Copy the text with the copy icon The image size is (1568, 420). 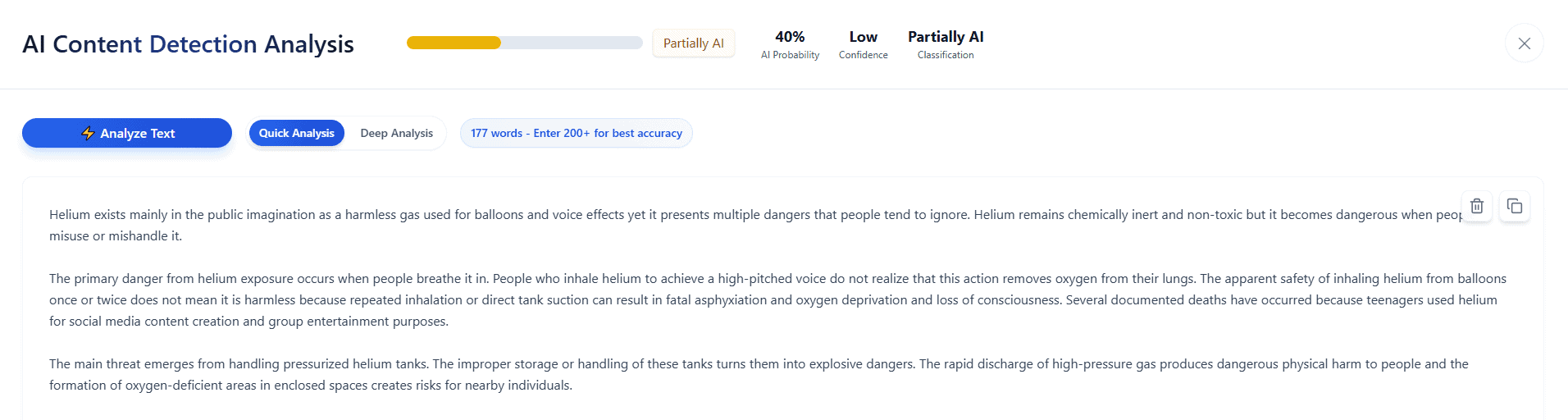[x=1515, y=207]
